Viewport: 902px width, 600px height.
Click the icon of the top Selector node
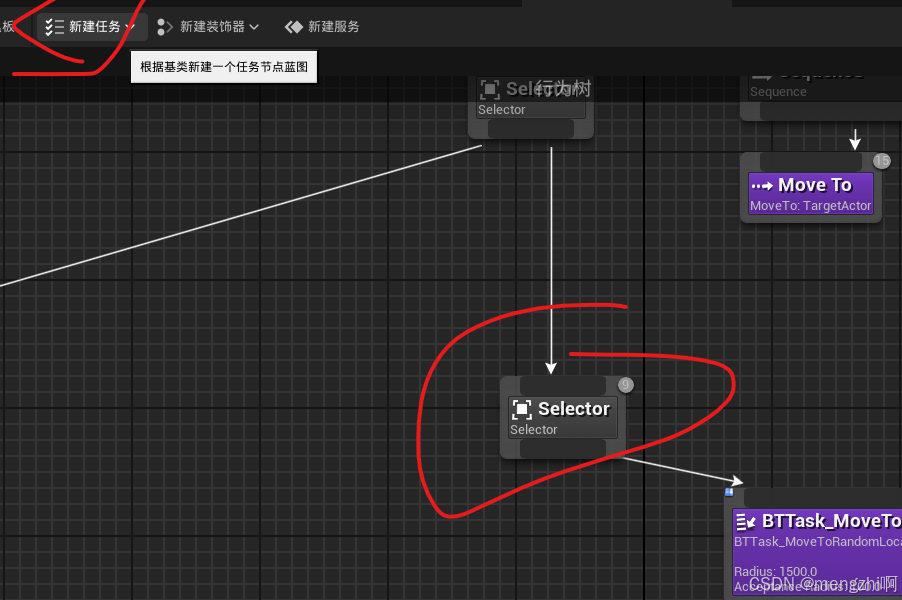(x=490, y=89)
